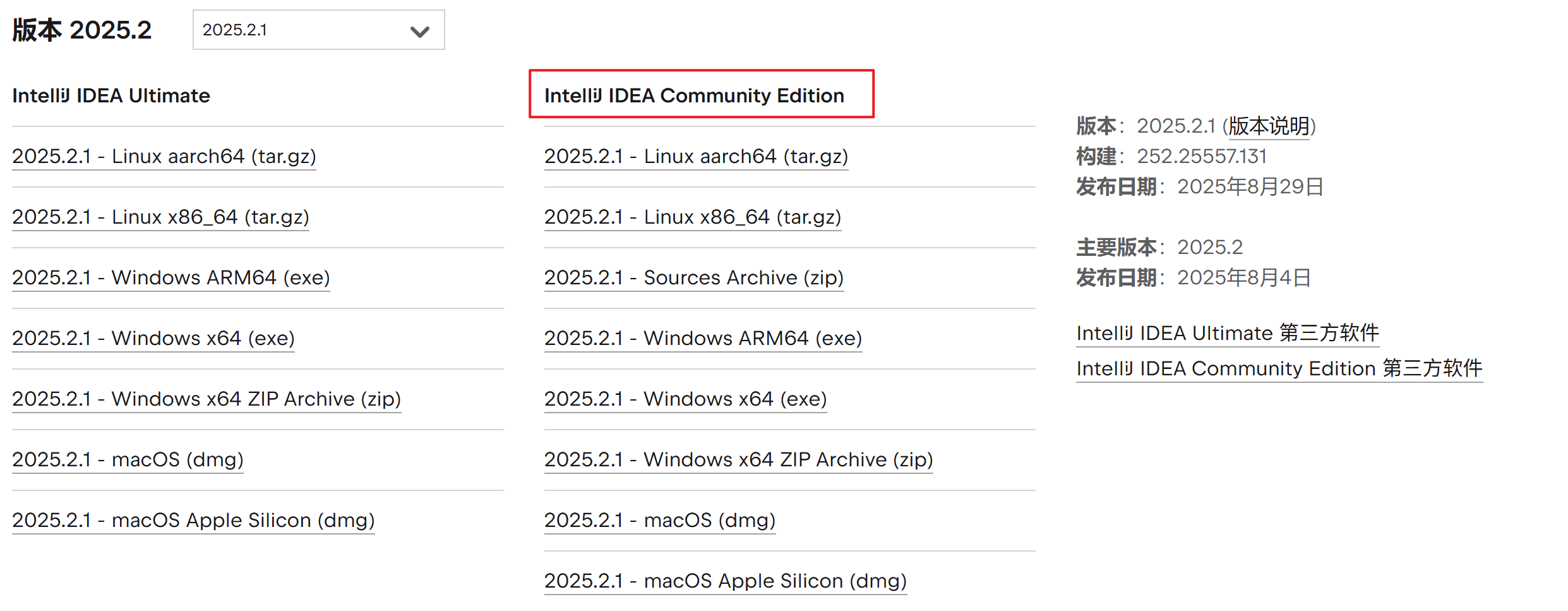Download Community Windows x64 ZIP Archive
The height and width of the screenshot is (611, 1568).
(x=738, y=459)
